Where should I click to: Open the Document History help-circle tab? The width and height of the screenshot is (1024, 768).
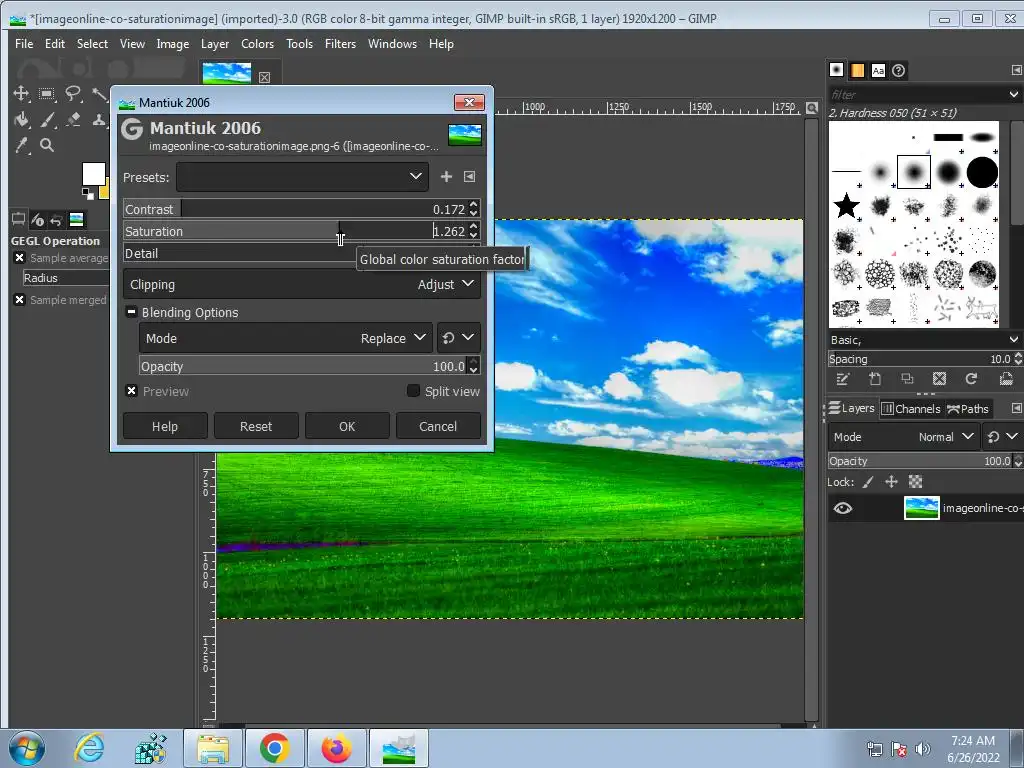[899, 70]
